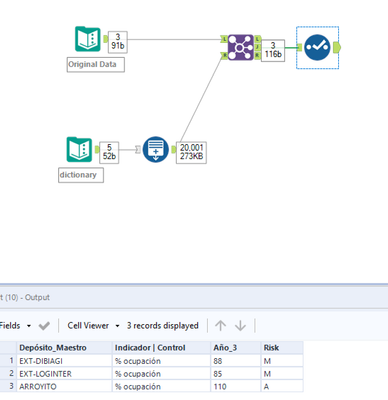Select the Risk cell in row 2
The height and width of the screenshot is (400, 388).
(282, 374)
